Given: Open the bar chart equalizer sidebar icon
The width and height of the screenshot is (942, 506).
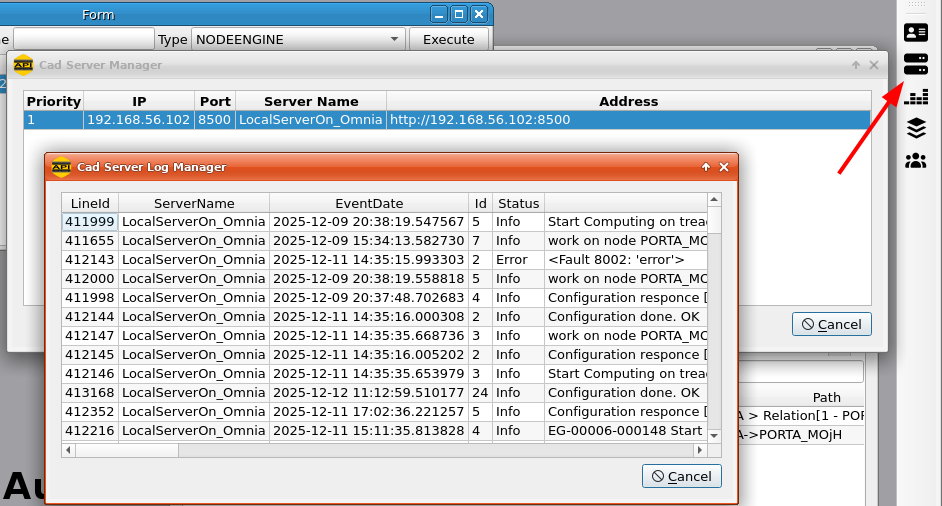Looking at the screenshot, I should [x=915, y=97].
